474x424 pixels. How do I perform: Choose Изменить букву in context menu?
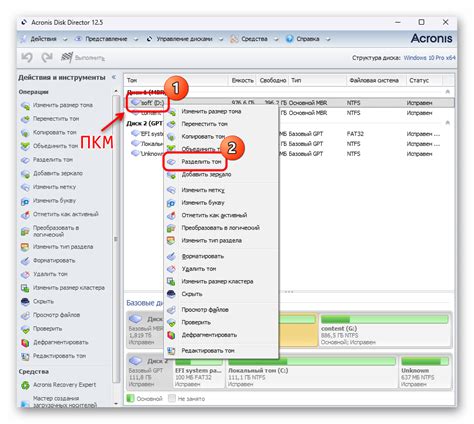click(221, 203)
